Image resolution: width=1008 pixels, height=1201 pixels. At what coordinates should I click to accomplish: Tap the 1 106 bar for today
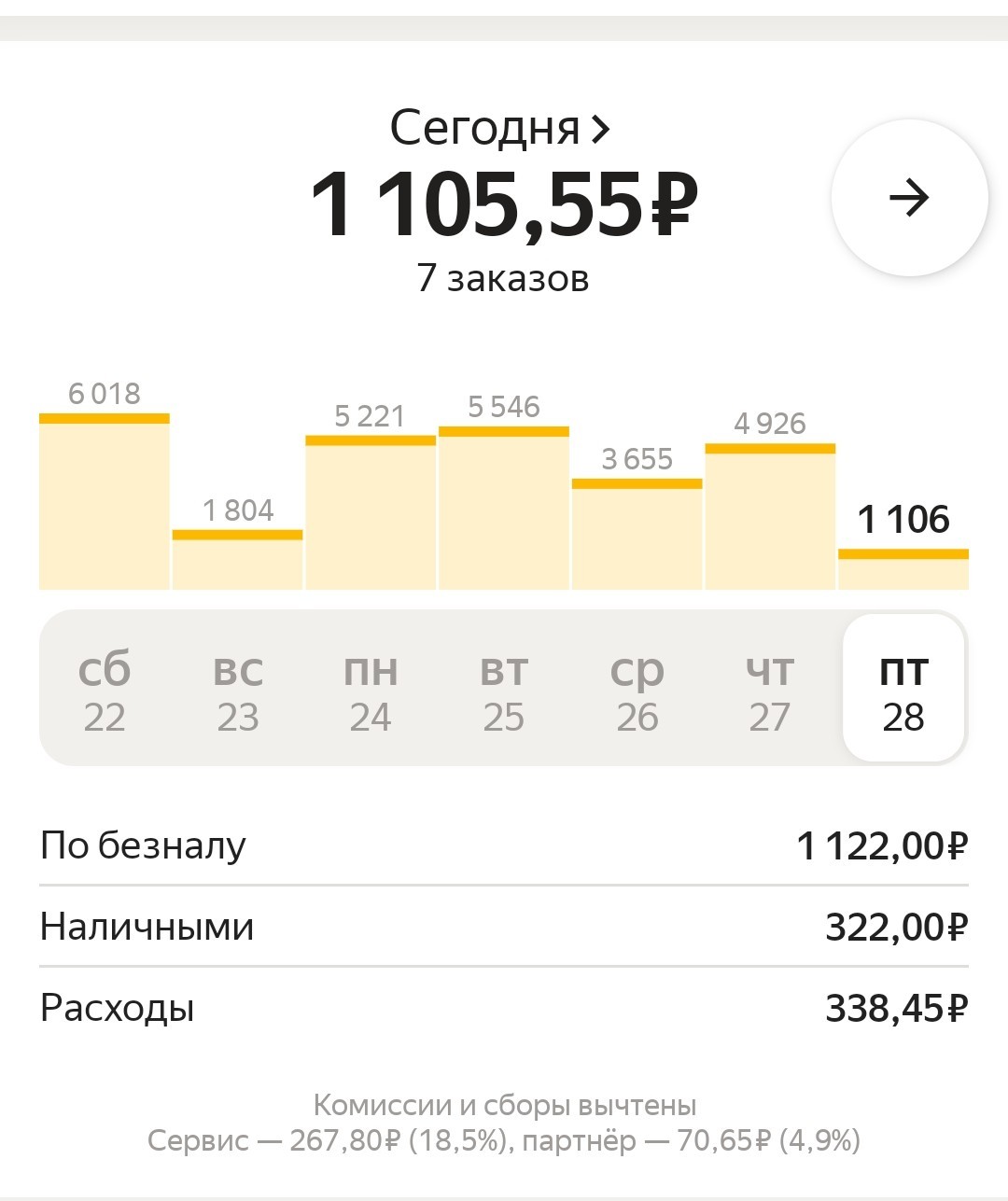(903, 569)
